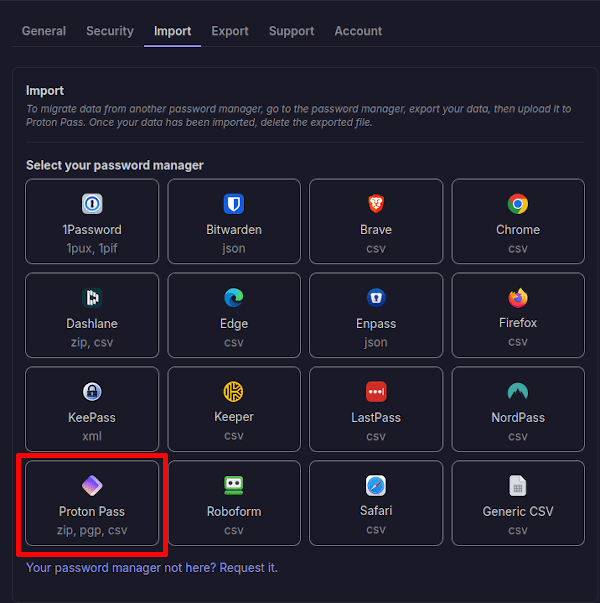This screenshot has height=603, width=600.
Task: Click the Firefox logo icon
Action: pos(518,298)
